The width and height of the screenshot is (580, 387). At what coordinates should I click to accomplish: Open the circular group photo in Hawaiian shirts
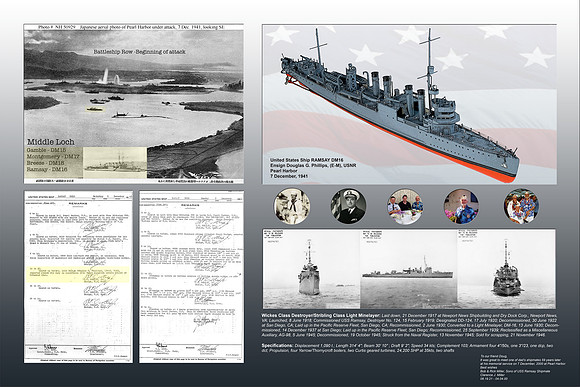coord(521,206)
